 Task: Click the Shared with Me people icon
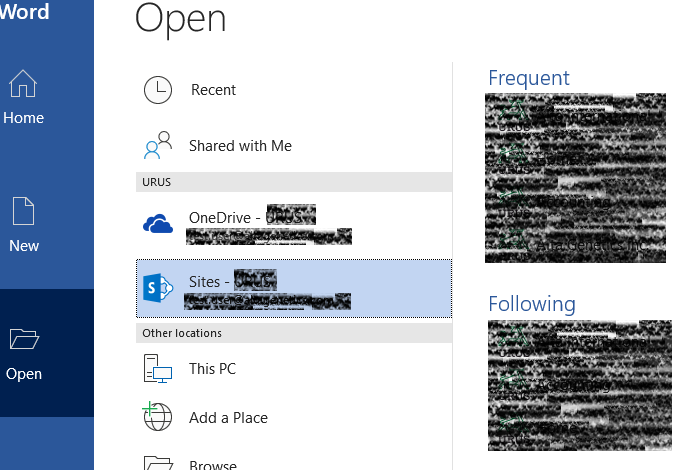point(158,145)
